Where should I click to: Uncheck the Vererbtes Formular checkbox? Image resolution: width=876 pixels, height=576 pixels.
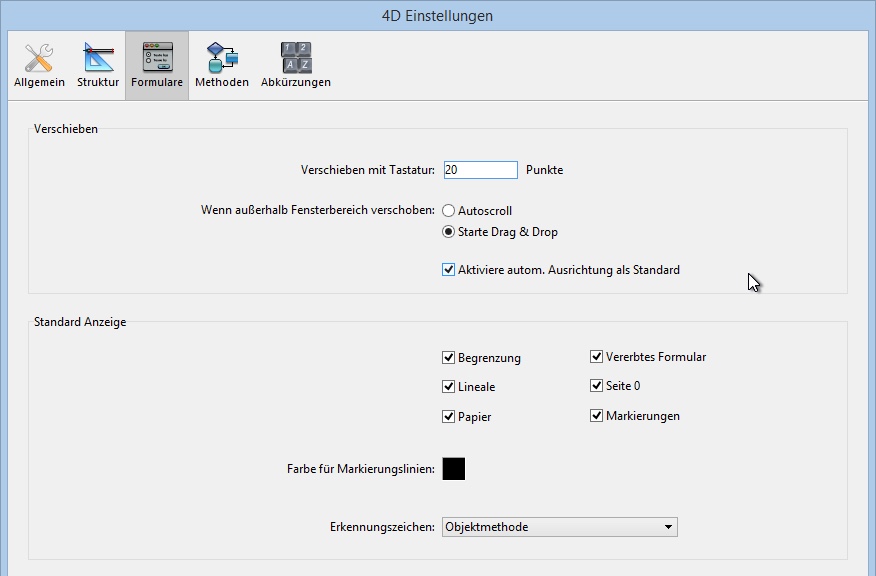(x=597, y=357)
